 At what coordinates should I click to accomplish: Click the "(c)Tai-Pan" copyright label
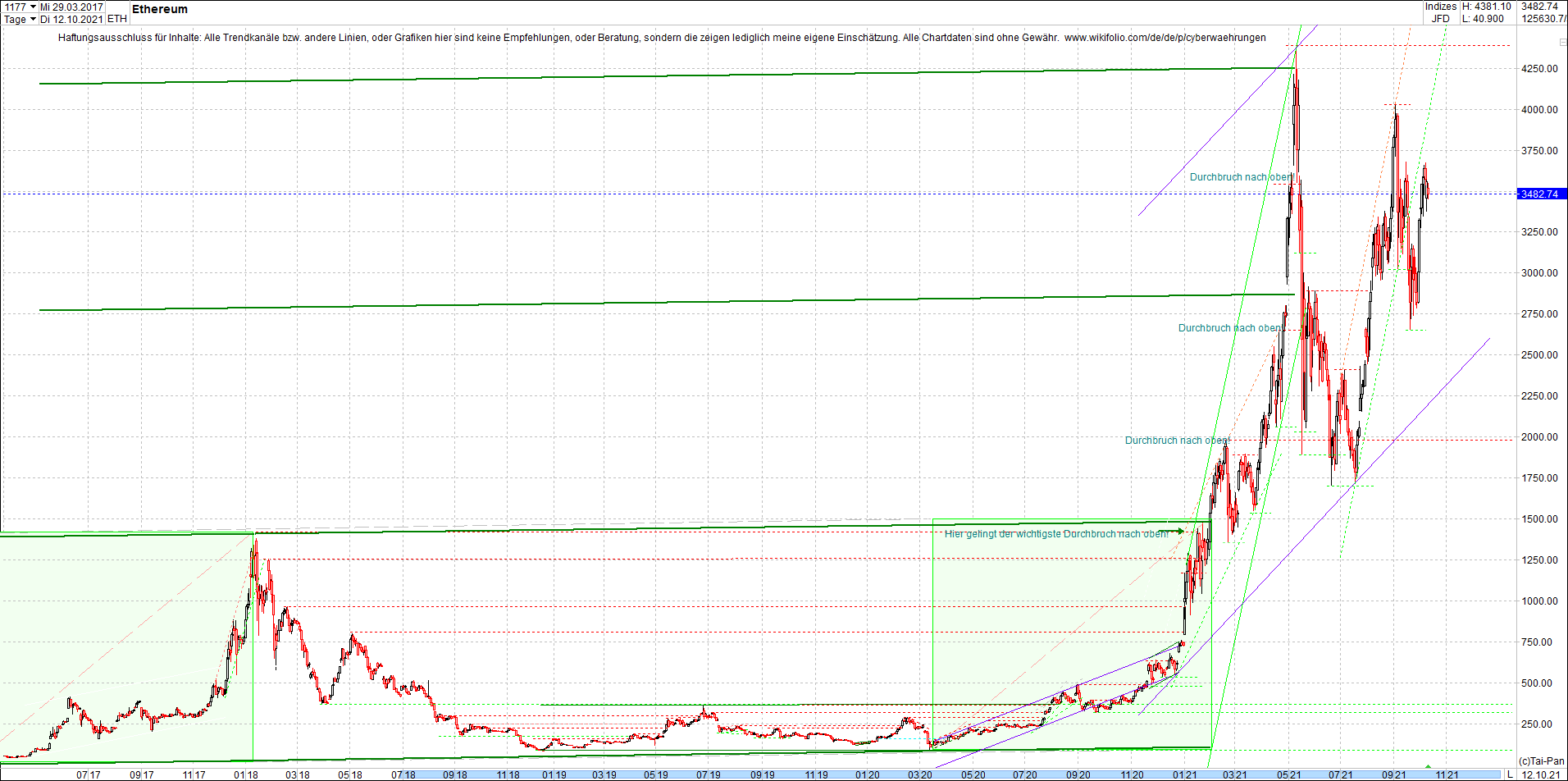click(x=1543, y=761)
